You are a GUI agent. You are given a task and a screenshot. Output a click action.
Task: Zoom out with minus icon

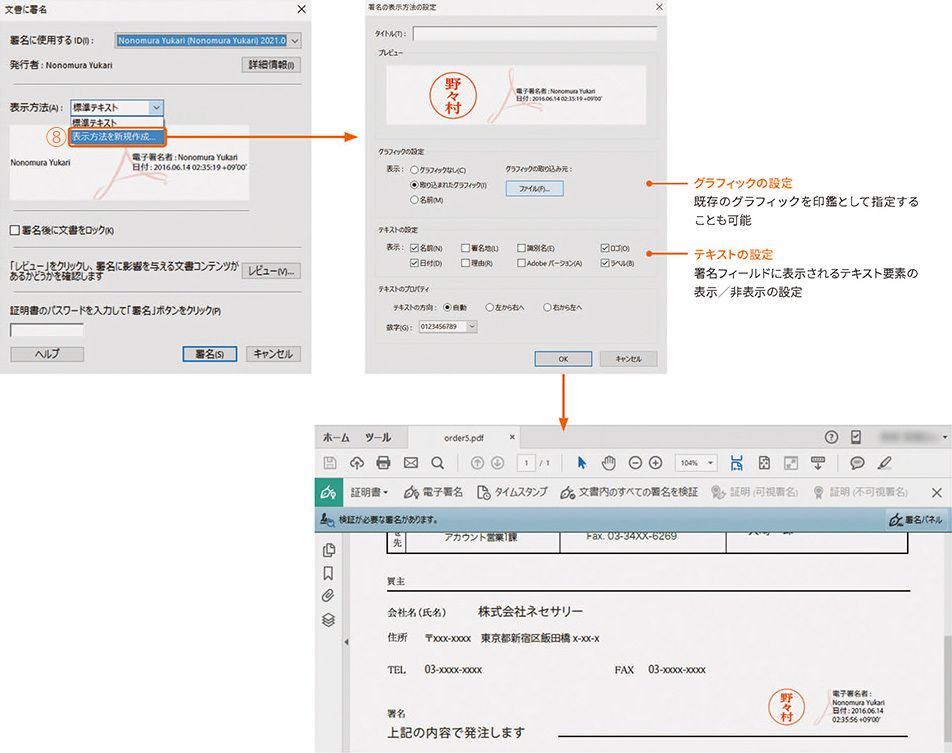point(635,463)
